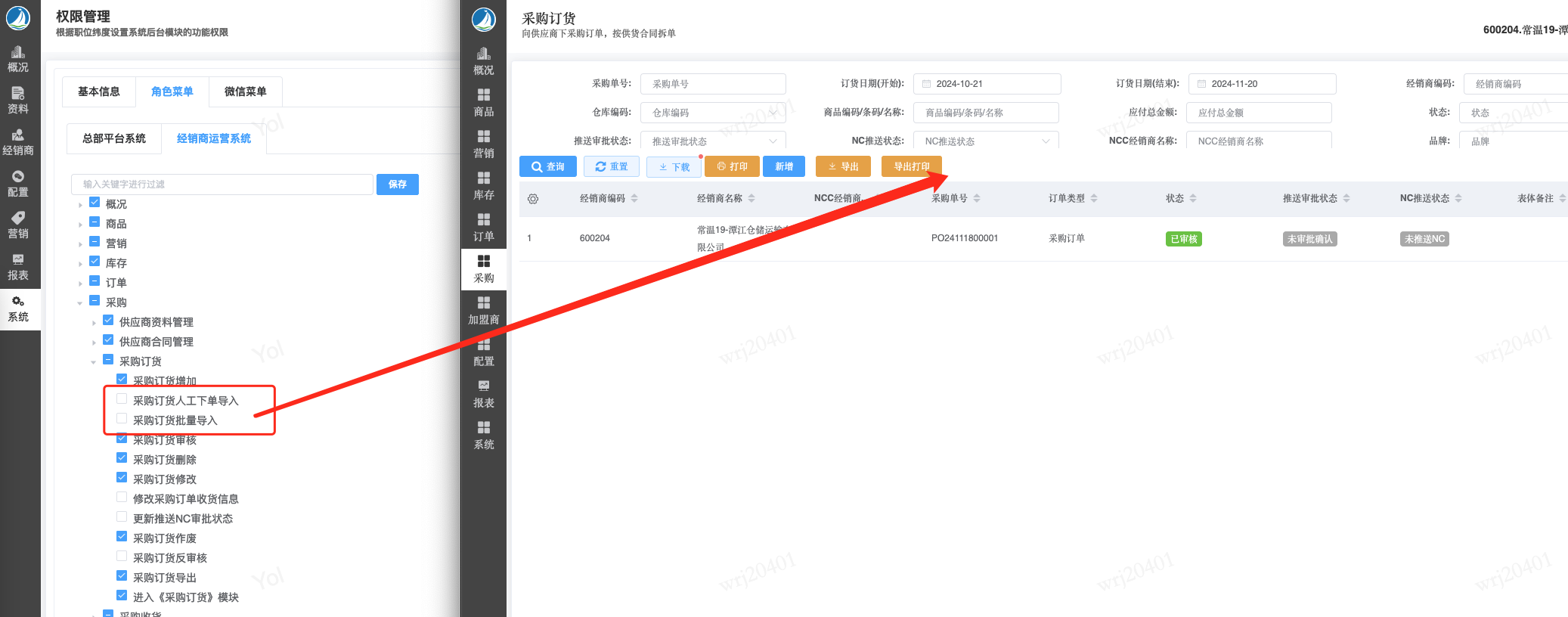
Task: Check 修改采购订单收货信息 permission
Action: pos(122,498)
